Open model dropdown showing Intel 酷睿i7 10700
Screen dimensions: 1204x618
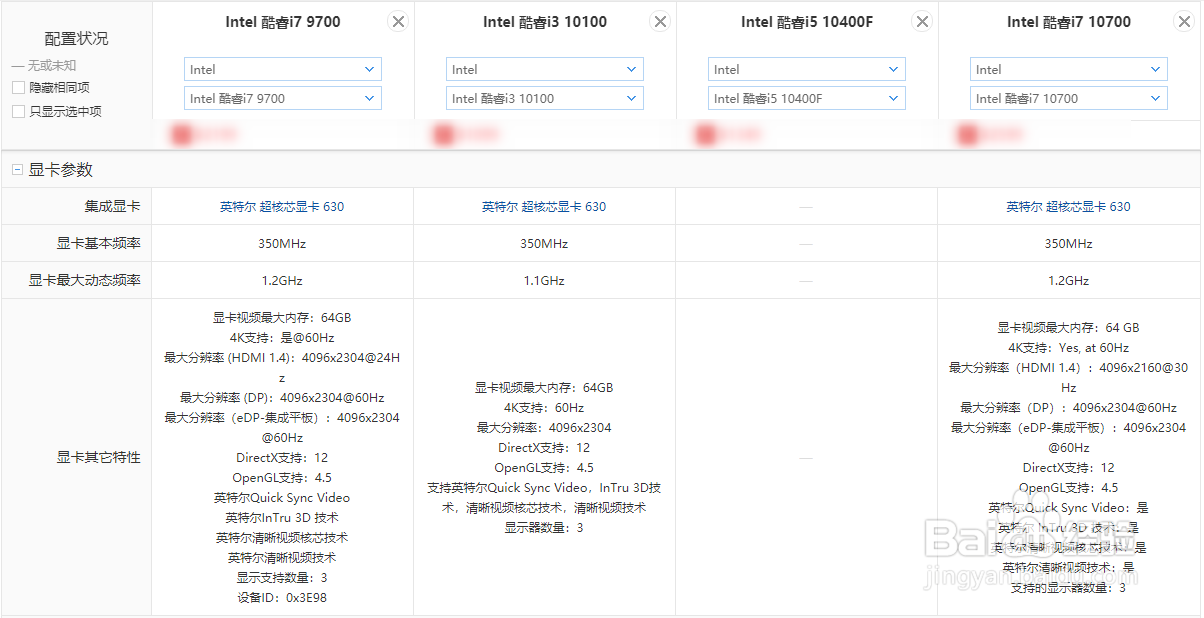tap(1069, 98)
